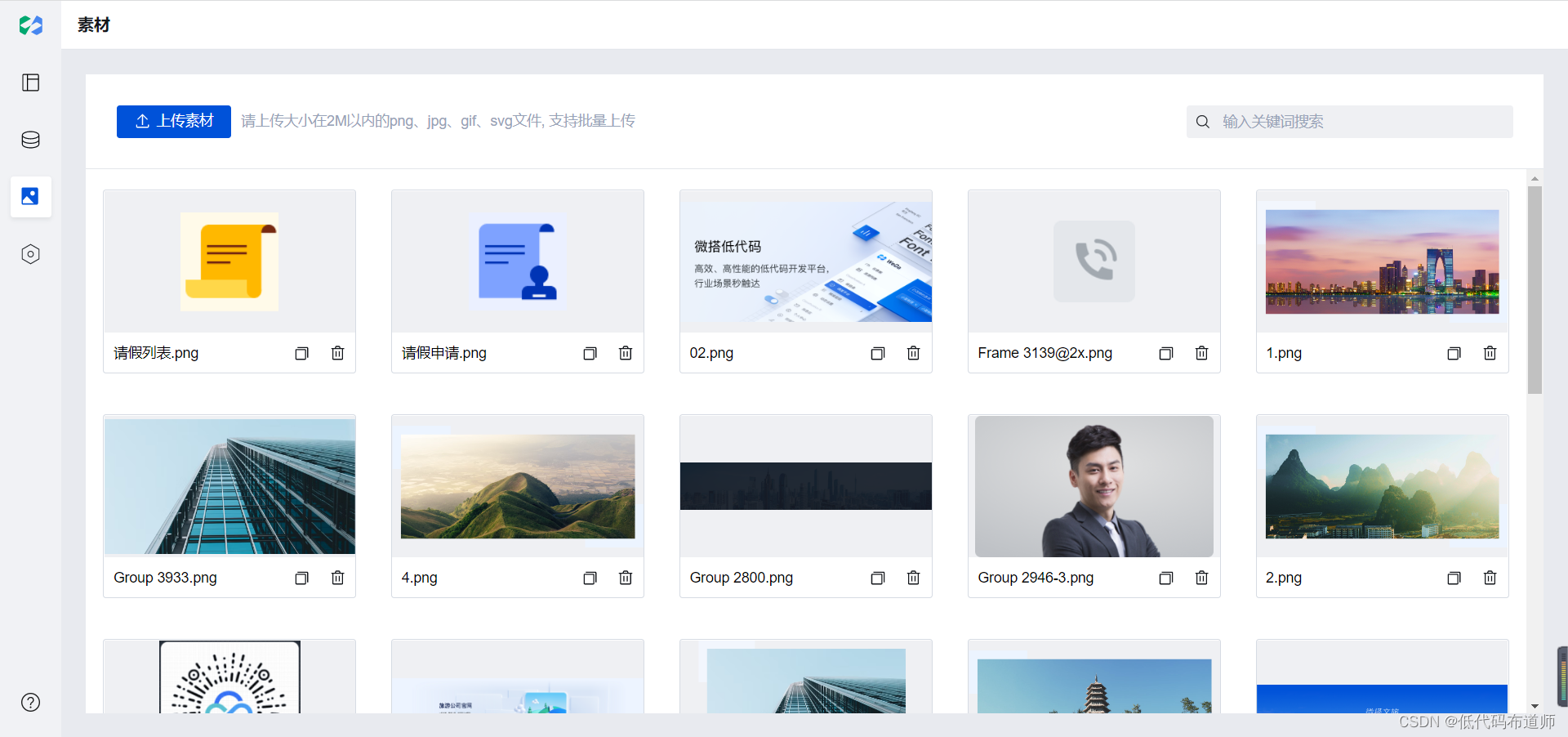This screenshot has height=737, width=1568.
Task: Click the Frame 3139@2x.png file name
Action: pos(1045,353)
